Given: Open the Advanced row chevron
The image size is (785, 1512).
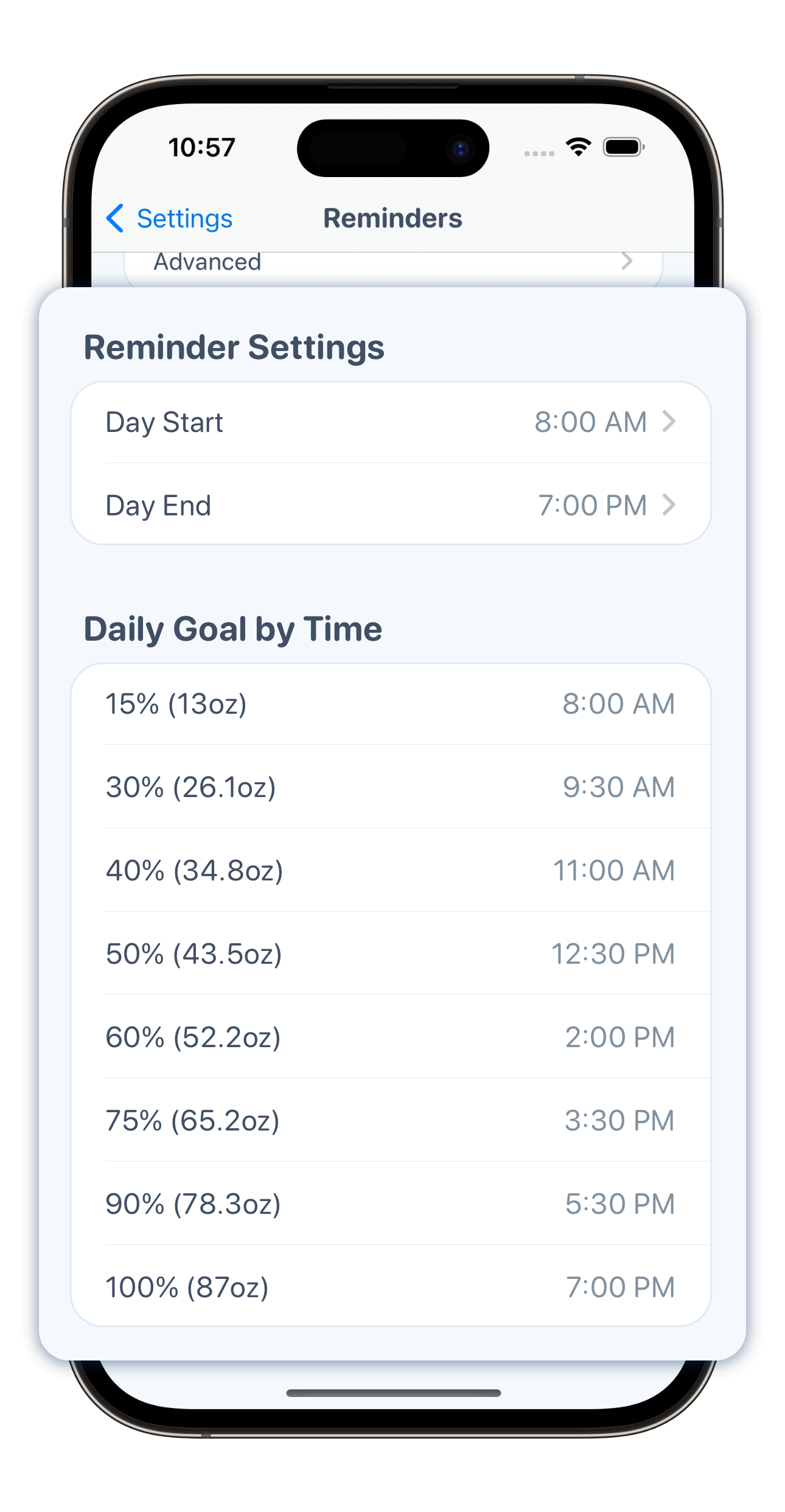Looking at the screenshot, I should [x=627, y=262].
